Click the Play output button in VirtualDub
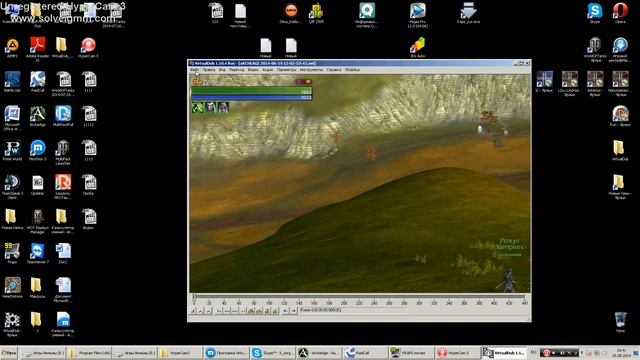The width and height of the screenshot is (640, 360). pos(208,311)
